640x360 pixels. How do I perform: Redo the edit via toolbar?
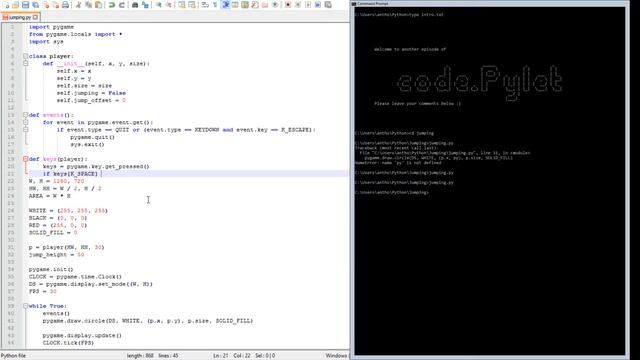pyautogui.click(x=122, y=5)
